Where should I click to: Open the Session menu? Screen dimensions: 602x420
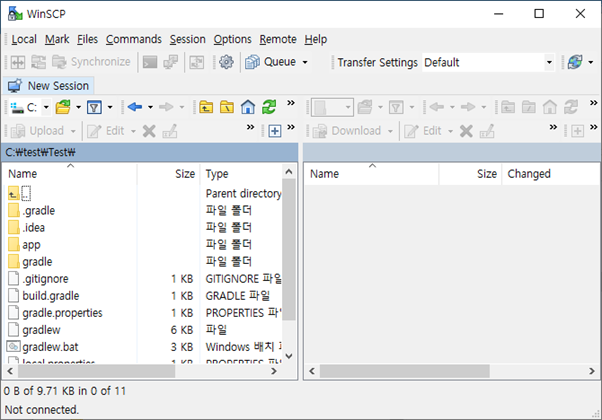click(187, 39)
